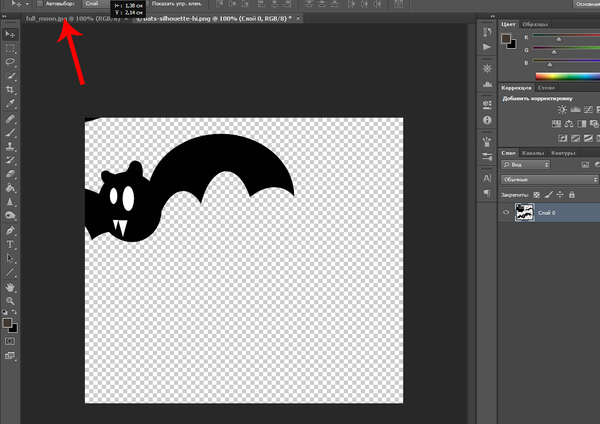Activate the Hand tool
The width and height of the screenshot is (600, 424).
[x=11, y=287]
